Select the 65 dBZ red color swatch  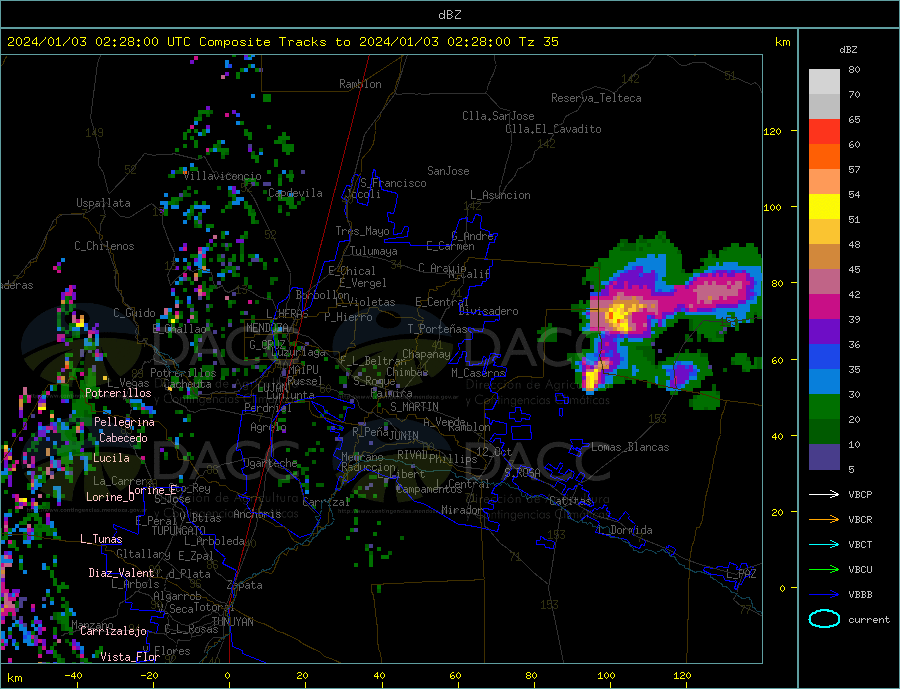824,131
